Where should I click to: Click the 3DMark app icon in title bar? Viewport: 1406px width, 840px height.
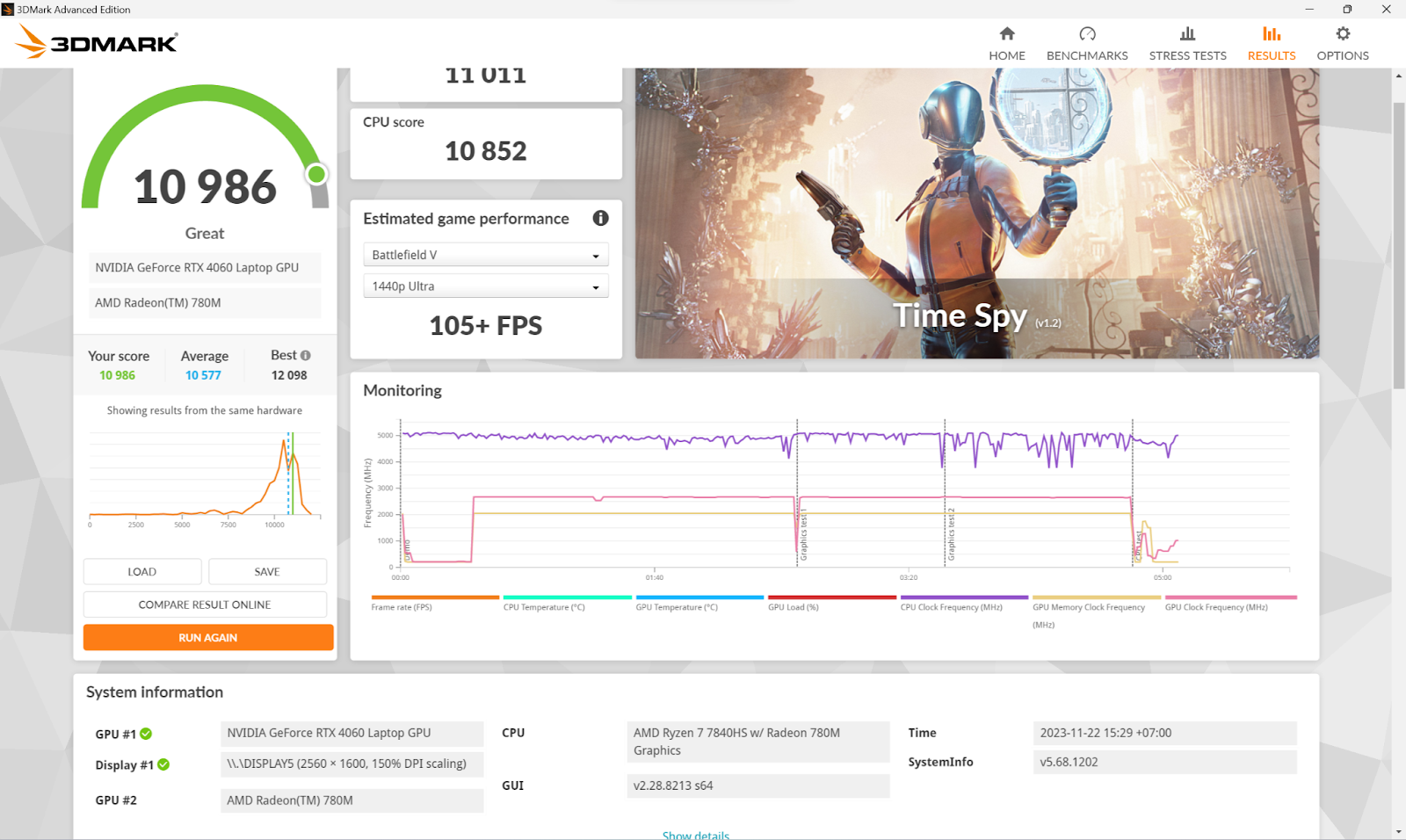(8, 9)
